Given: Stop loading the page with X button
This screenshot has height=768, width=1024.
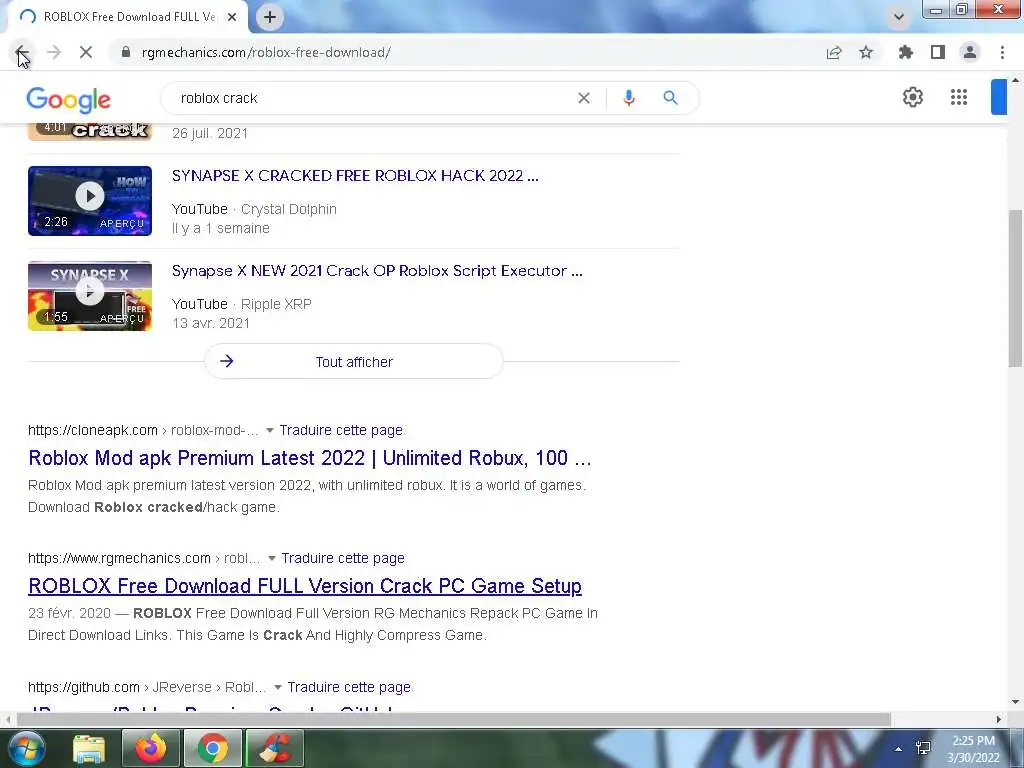Looking at the screenshot, I should tap(86, 52).
